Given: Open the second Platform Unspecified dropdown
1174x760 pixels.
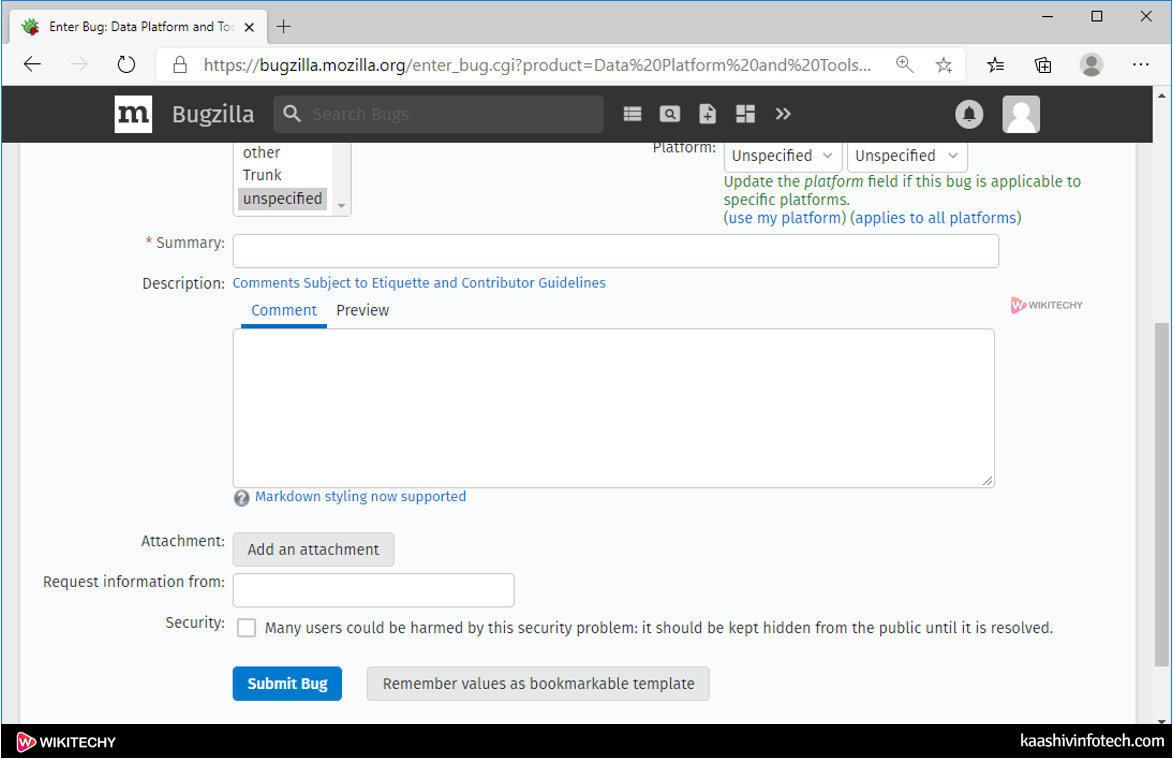Looking at the screenshot, I should (906, 156).
